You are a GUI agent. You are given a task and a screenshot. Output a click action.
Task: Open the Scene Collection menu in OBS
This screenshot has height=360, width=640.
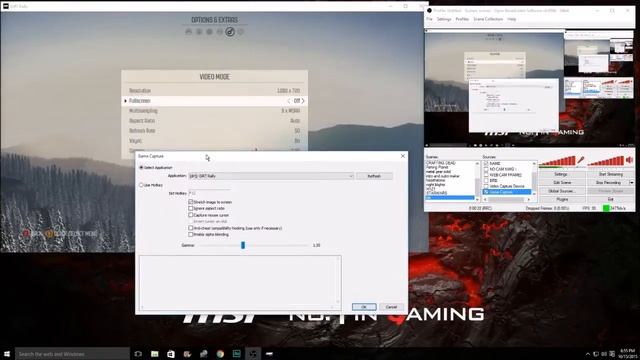click(488, 19)
